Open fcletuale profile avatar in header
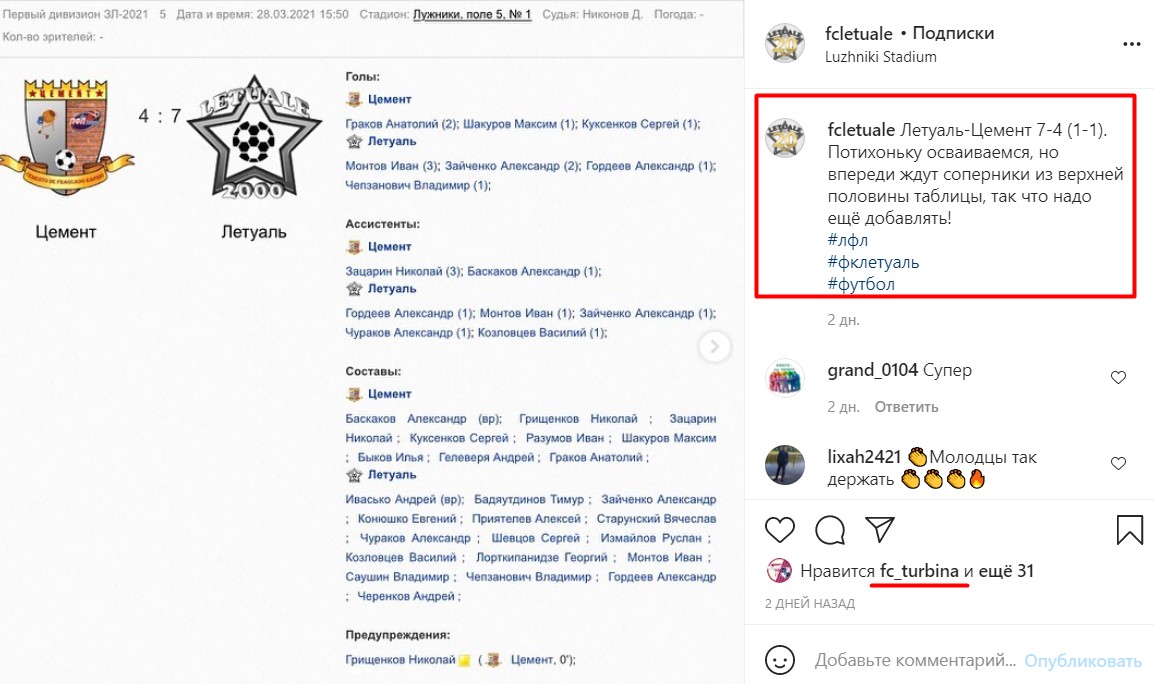Viewport: 1154px width, 684px height. tap(785, 43)
